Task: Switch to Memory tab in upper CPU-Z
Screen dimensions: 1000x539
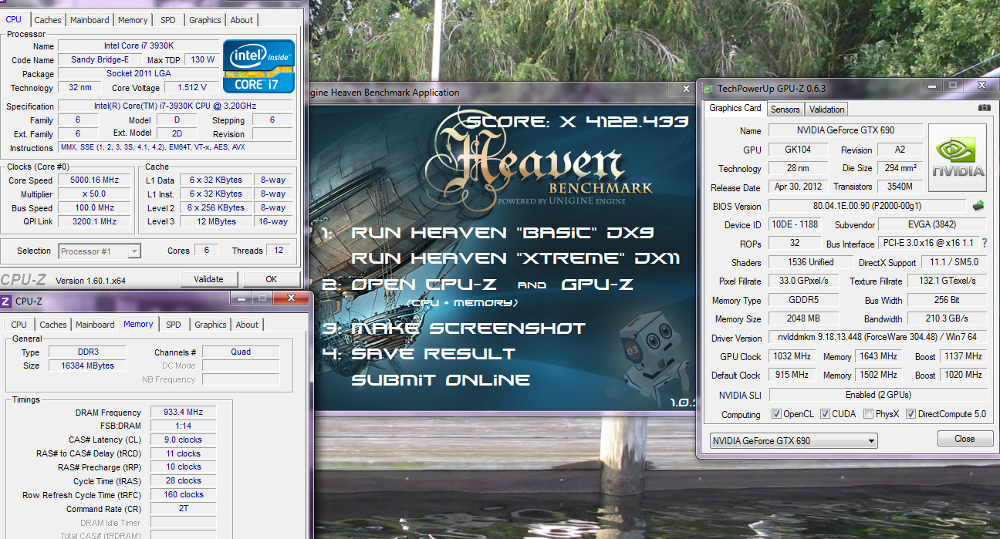Action: 133,20
